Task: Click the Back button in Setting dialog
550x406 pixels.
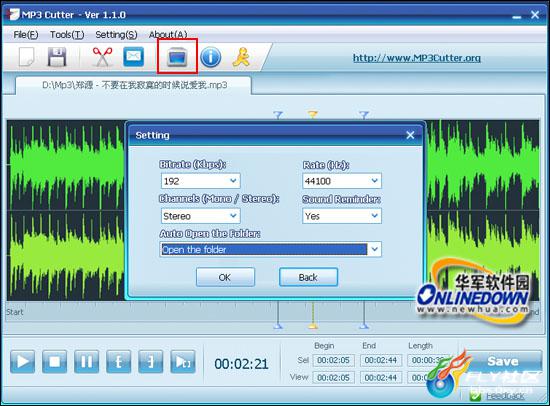Action: 308,278
